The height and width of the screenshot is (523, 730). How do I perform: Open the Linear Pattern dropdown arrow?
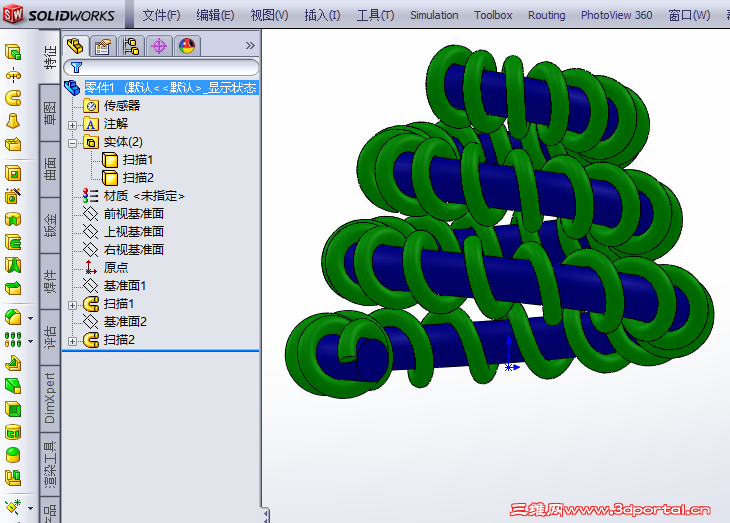pyautogui.click(x=30, y=341)
